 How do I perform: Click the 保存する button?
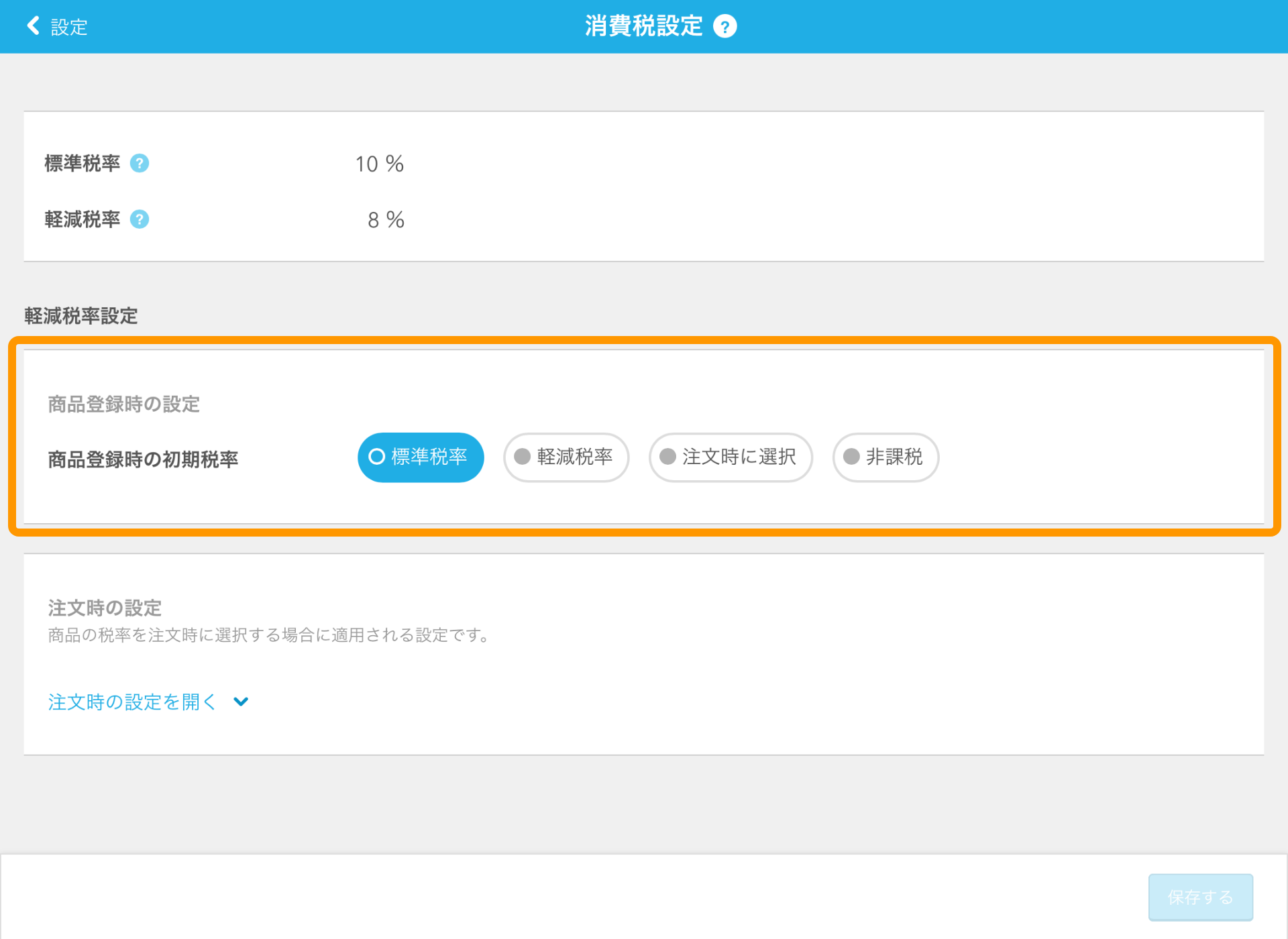point(1200,897)
